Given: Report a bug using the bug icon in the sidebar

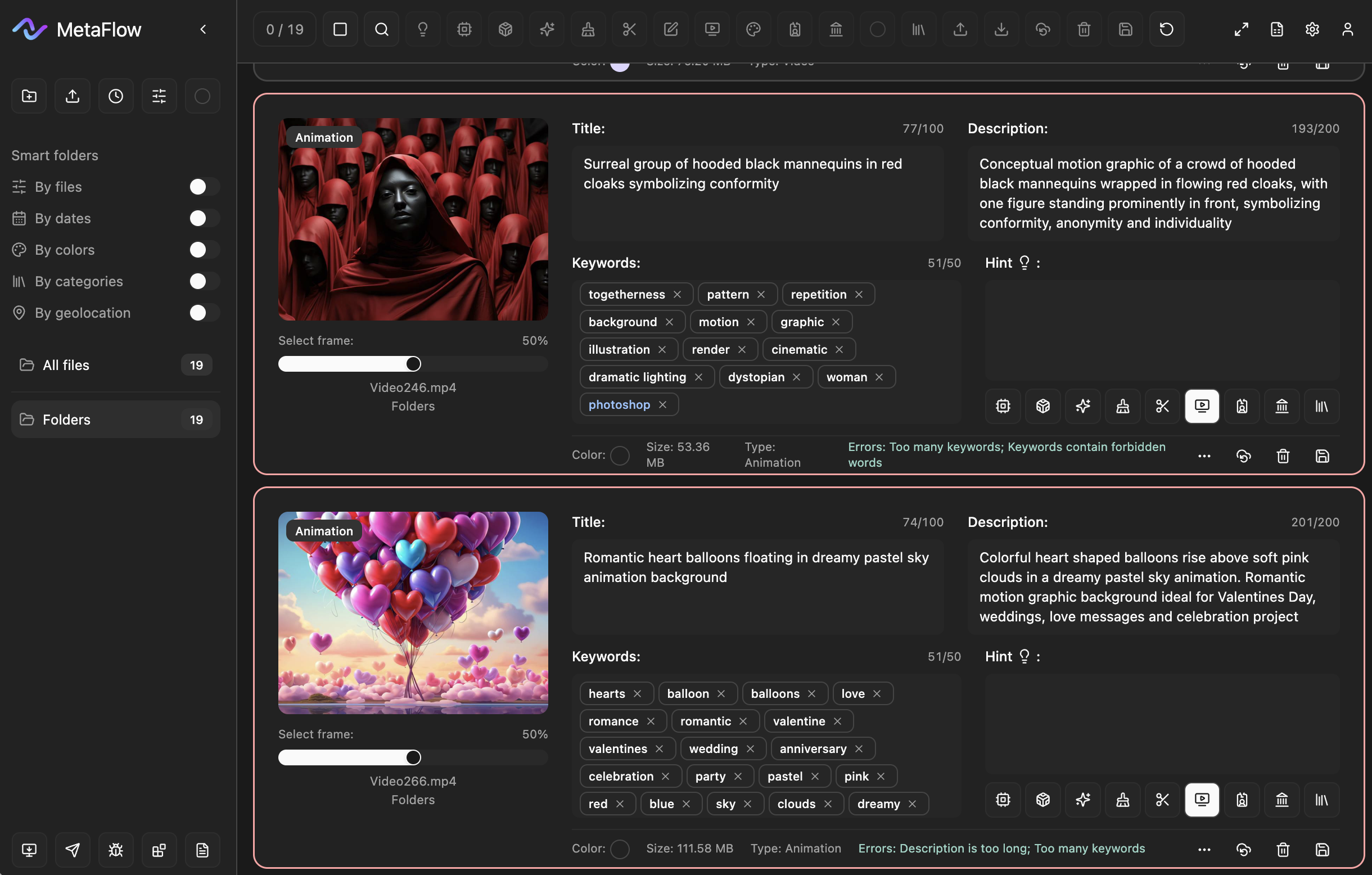Looking at the screenshot, I should coord(116,850).
